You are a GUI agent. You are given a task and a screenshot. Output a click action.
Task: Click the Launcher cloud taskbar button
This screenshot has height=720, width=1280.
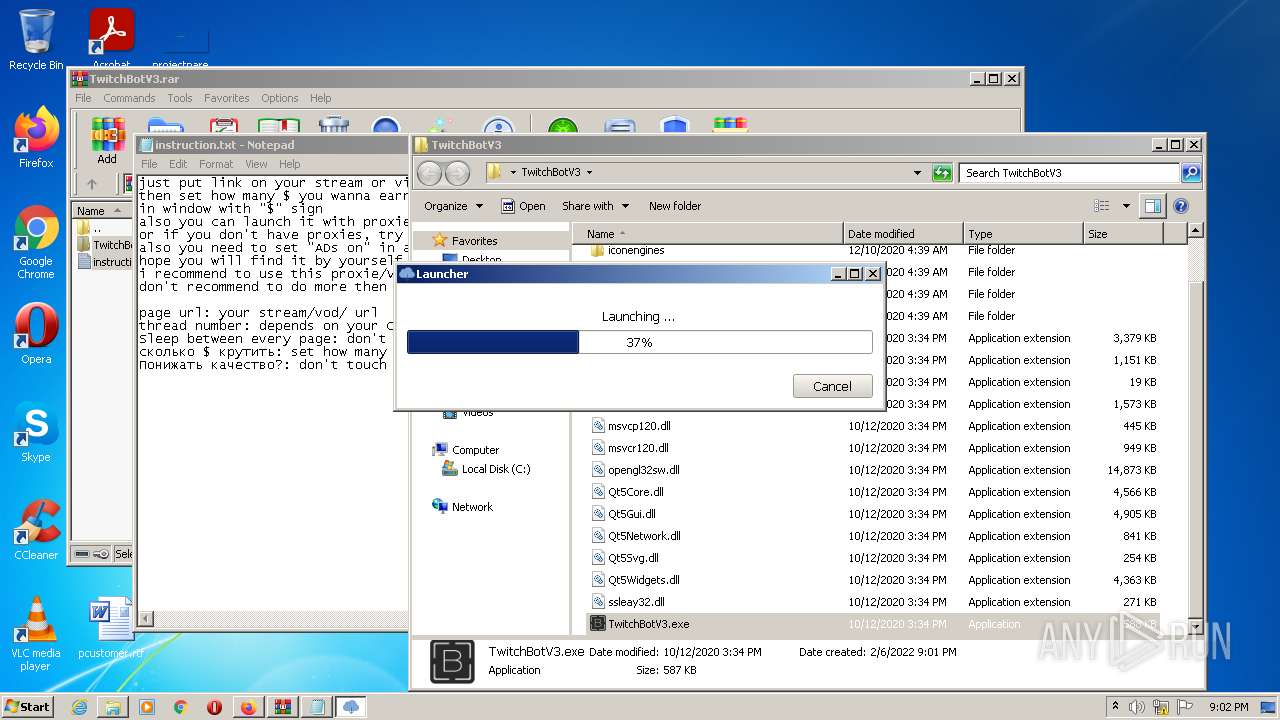[351, 707]
